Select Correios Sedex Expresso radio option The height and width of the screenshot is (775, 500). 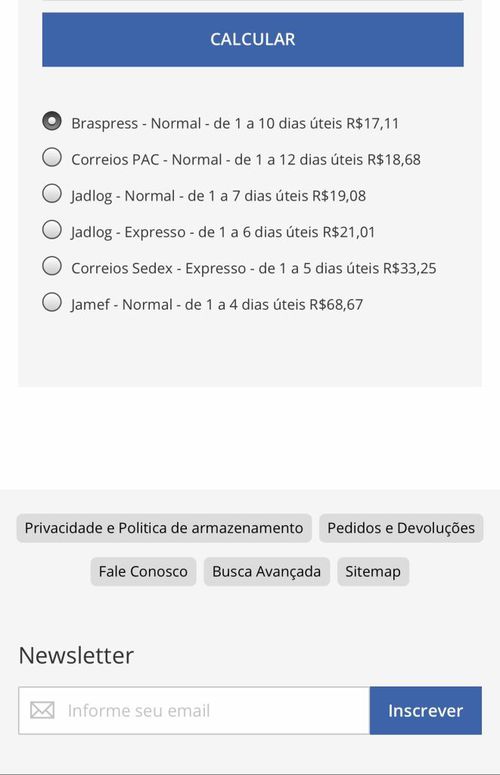pos(52,266)
